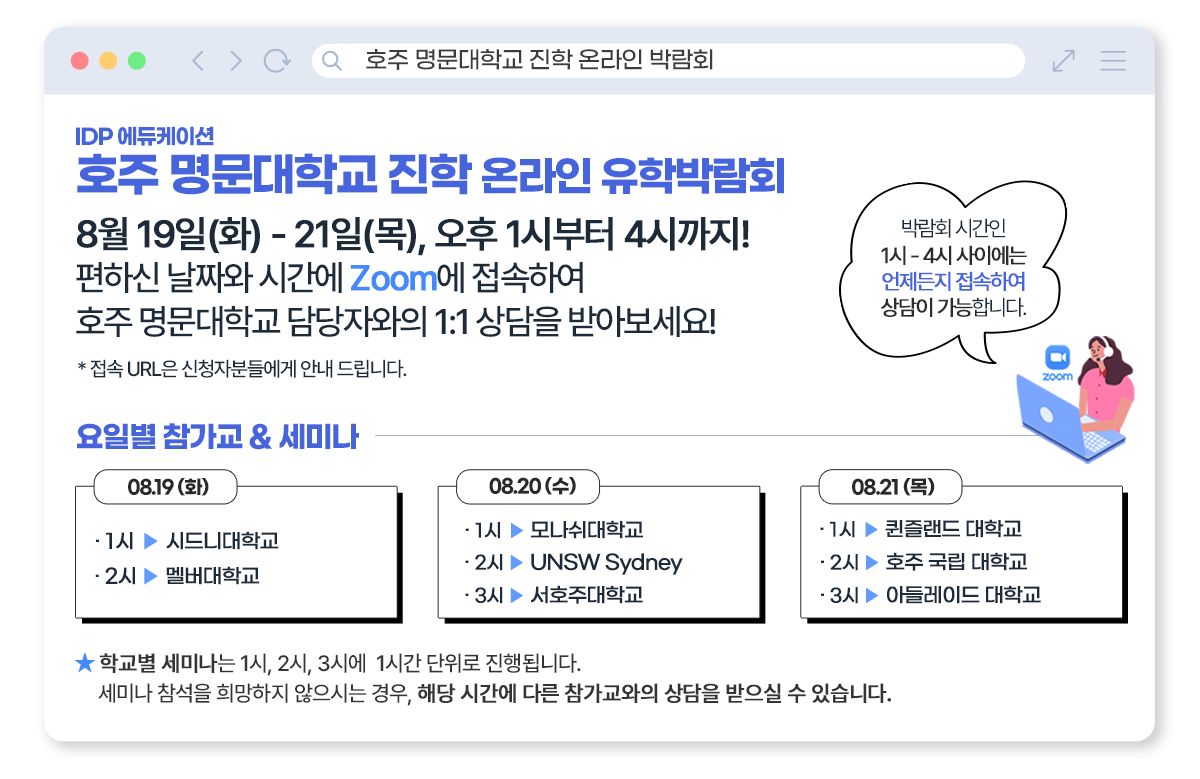
Task: Click the 언제든지 접속하여 text in speech bubble
Action: (x=953, y=280)
